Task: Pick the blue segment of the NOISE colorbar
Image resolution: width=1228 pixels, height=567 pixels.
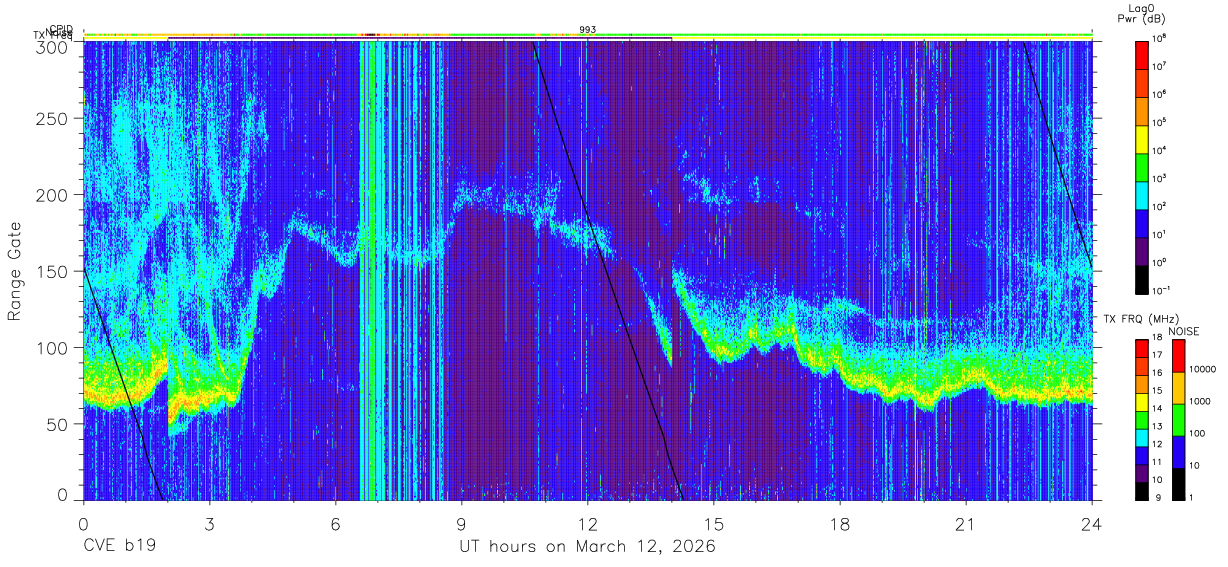Action: (1179, 452)
